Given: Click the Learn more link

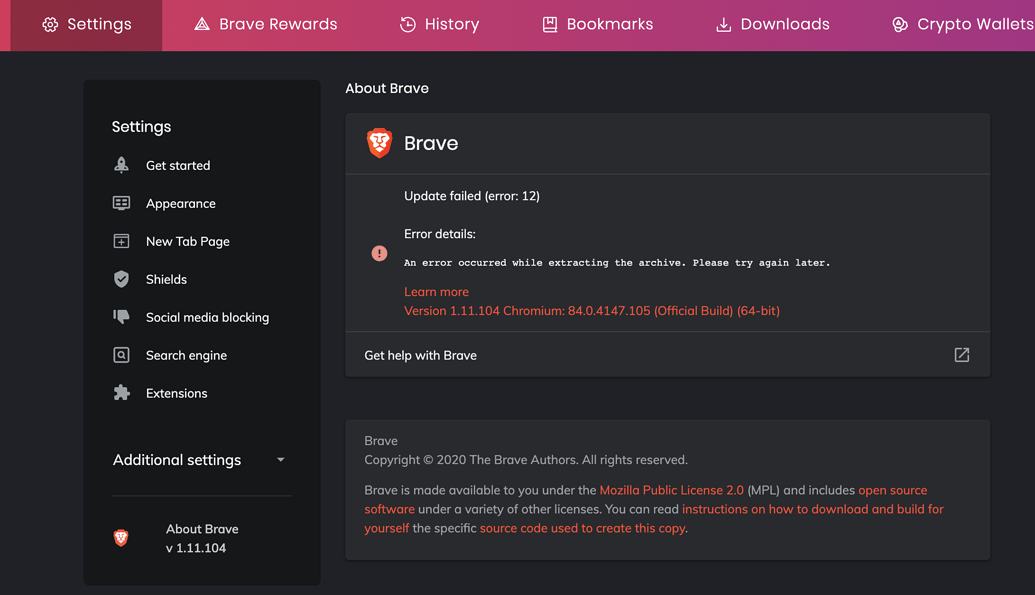Looking at the screenshot, I should (x=436, y=291).
